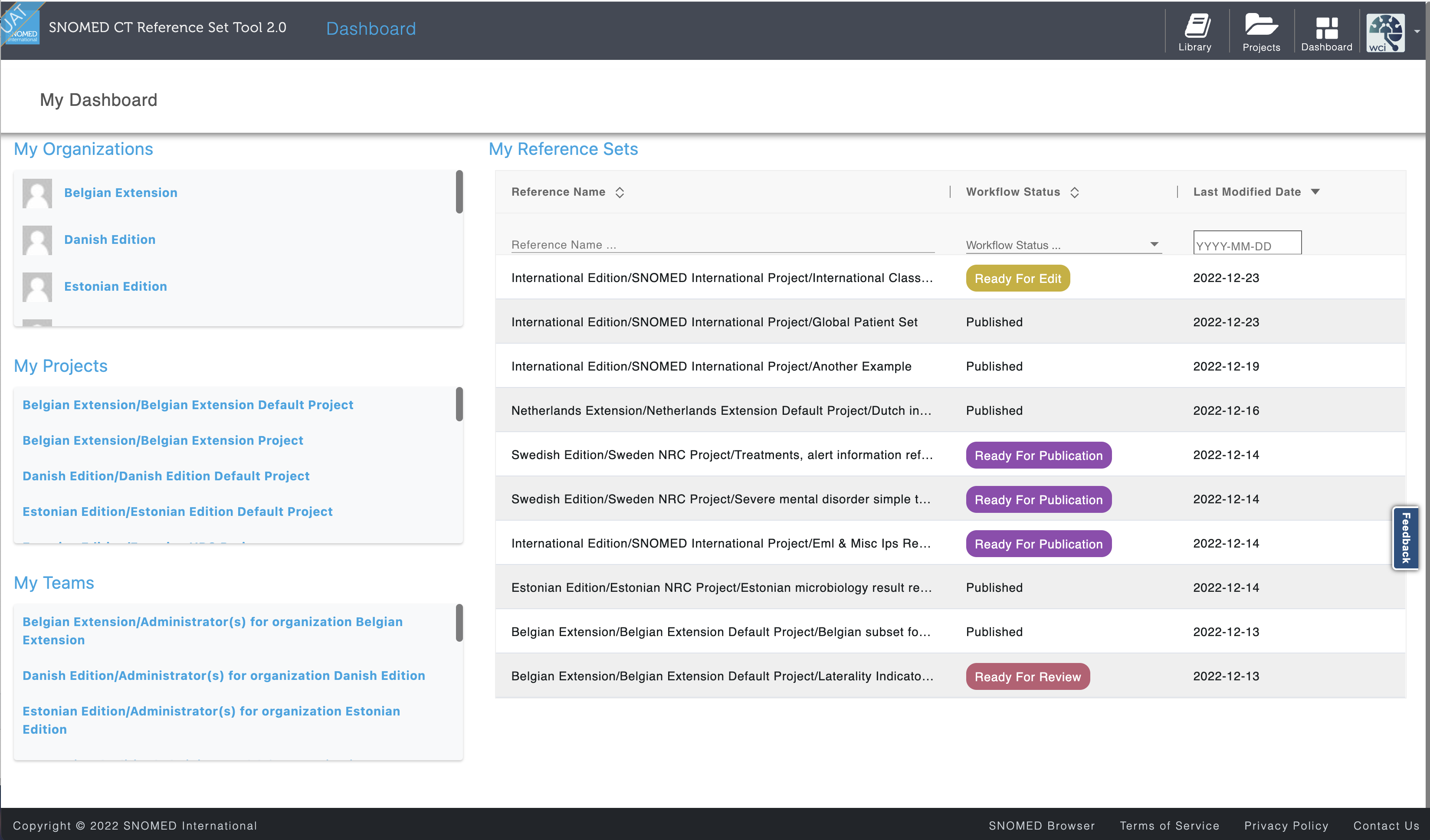Open Contact Us footer link
The width and height of the screenshot is (1430, 840).
point(1386,826)
